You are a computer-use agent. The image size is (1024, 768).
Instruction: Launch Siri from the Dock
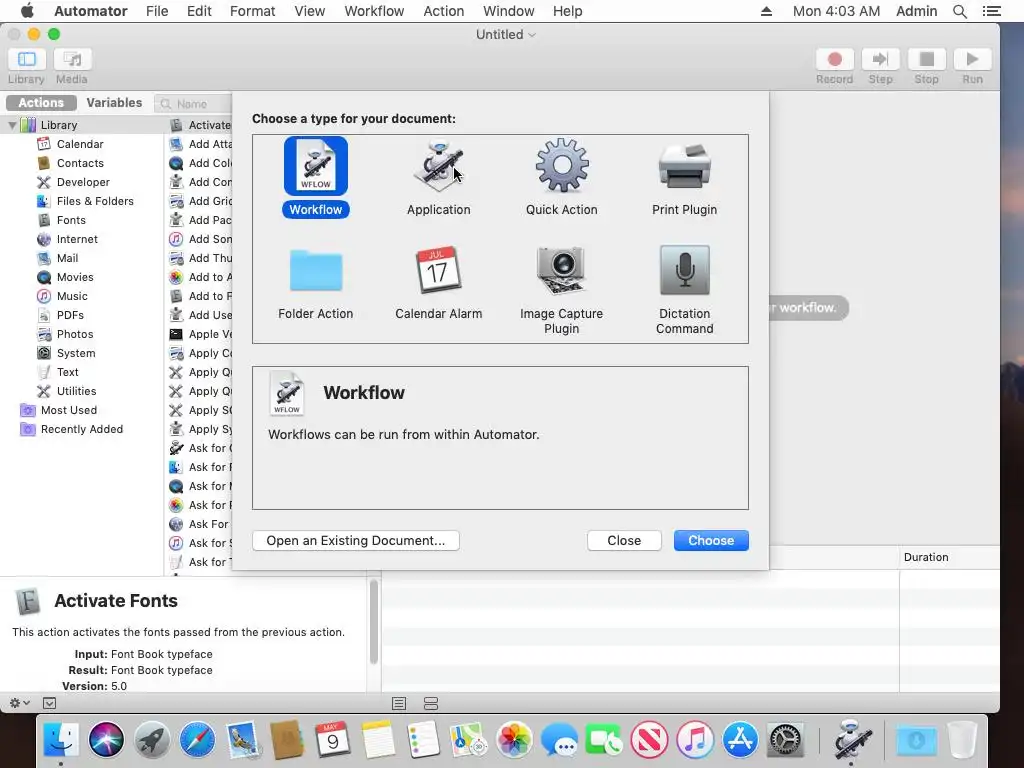click(x=106, y=740)
